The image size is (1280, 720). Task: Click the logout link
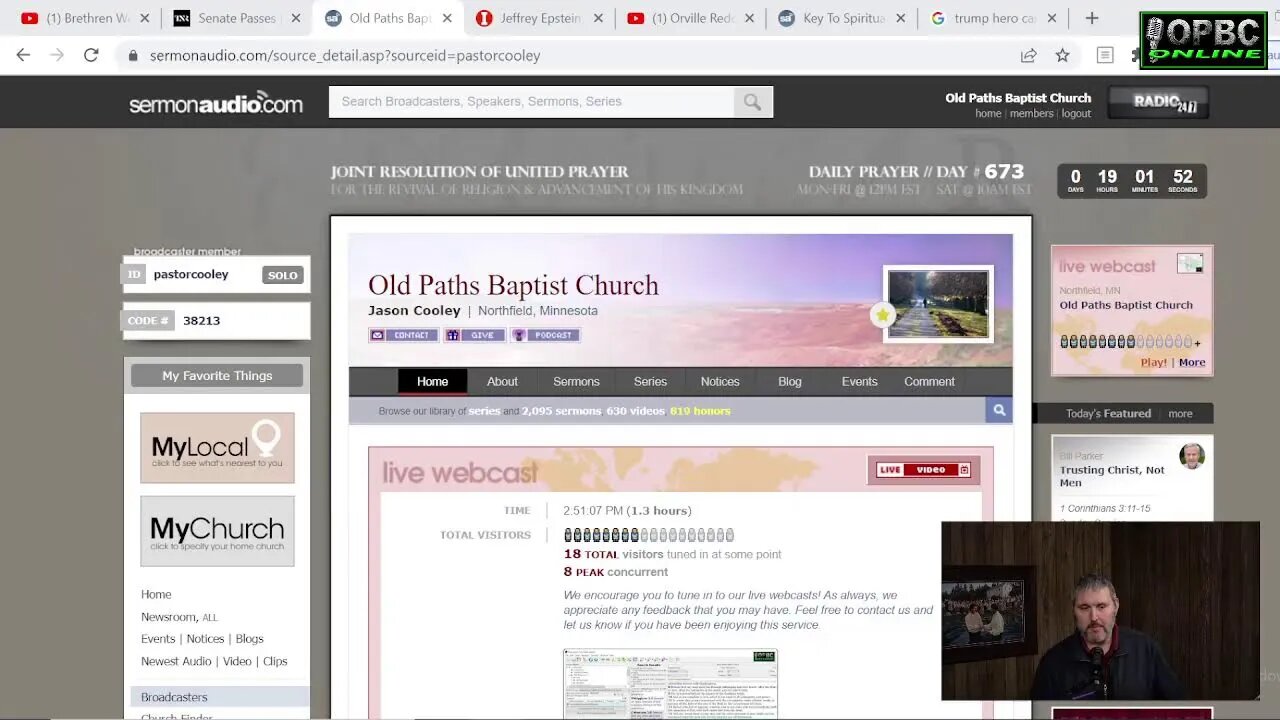coord(1076,114)
